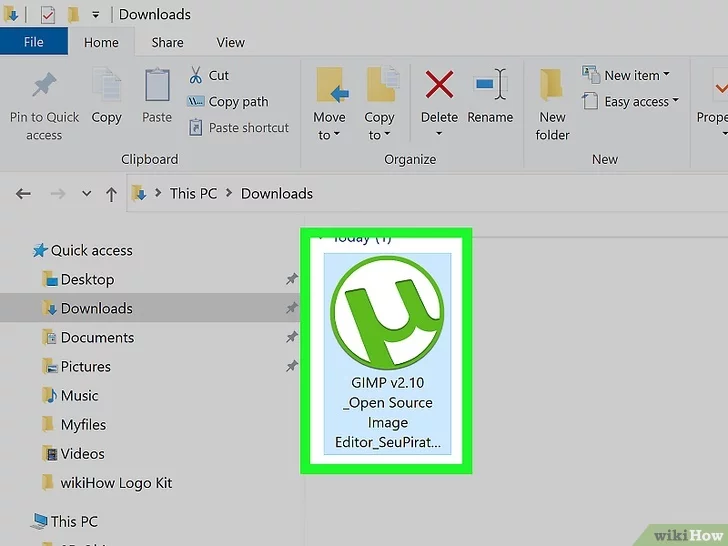728x546 pixels.
Task: Open the Music folder in sidebar
Action: tap(79, 396)
